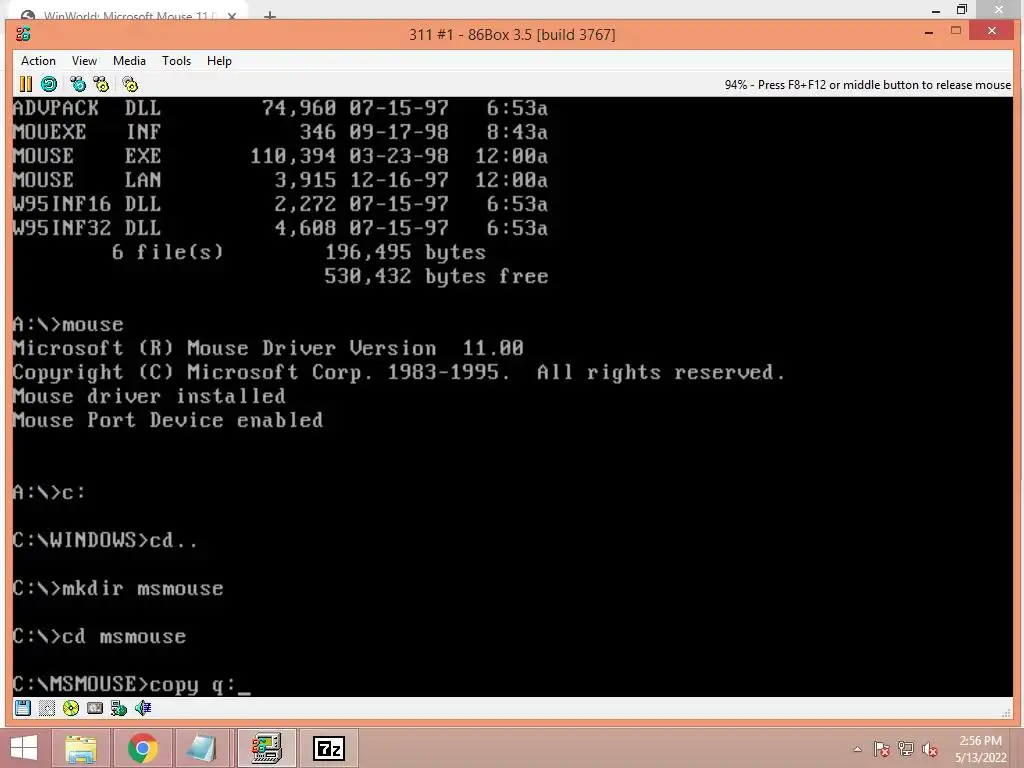Click the ADVPACK DLL file listing row
Image resolution: width=1024 pixels, height=768 pixels.
[280, 108]
